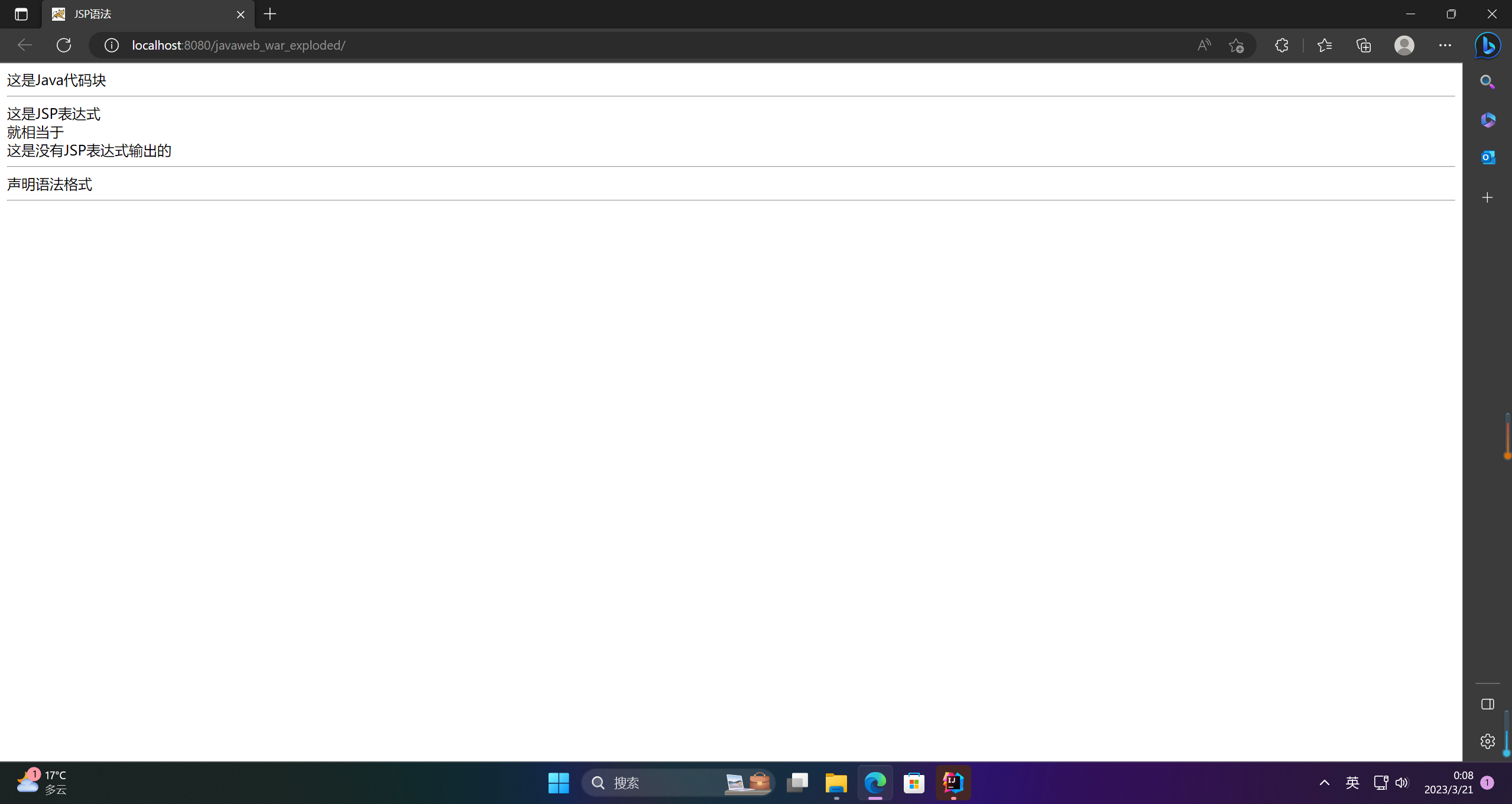
Task: Open the Collections panel
Action: (1364, 45)
